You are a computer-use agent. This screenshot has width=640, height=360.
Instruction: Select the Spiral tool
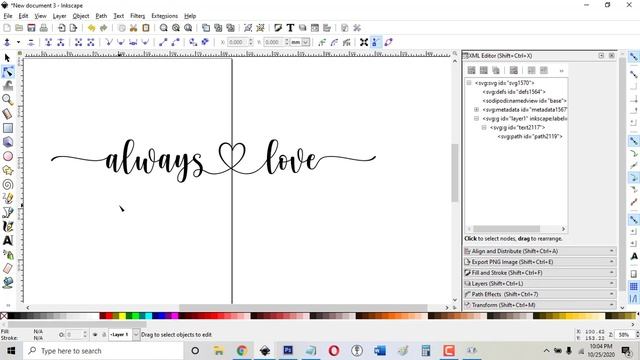[7, 184]
